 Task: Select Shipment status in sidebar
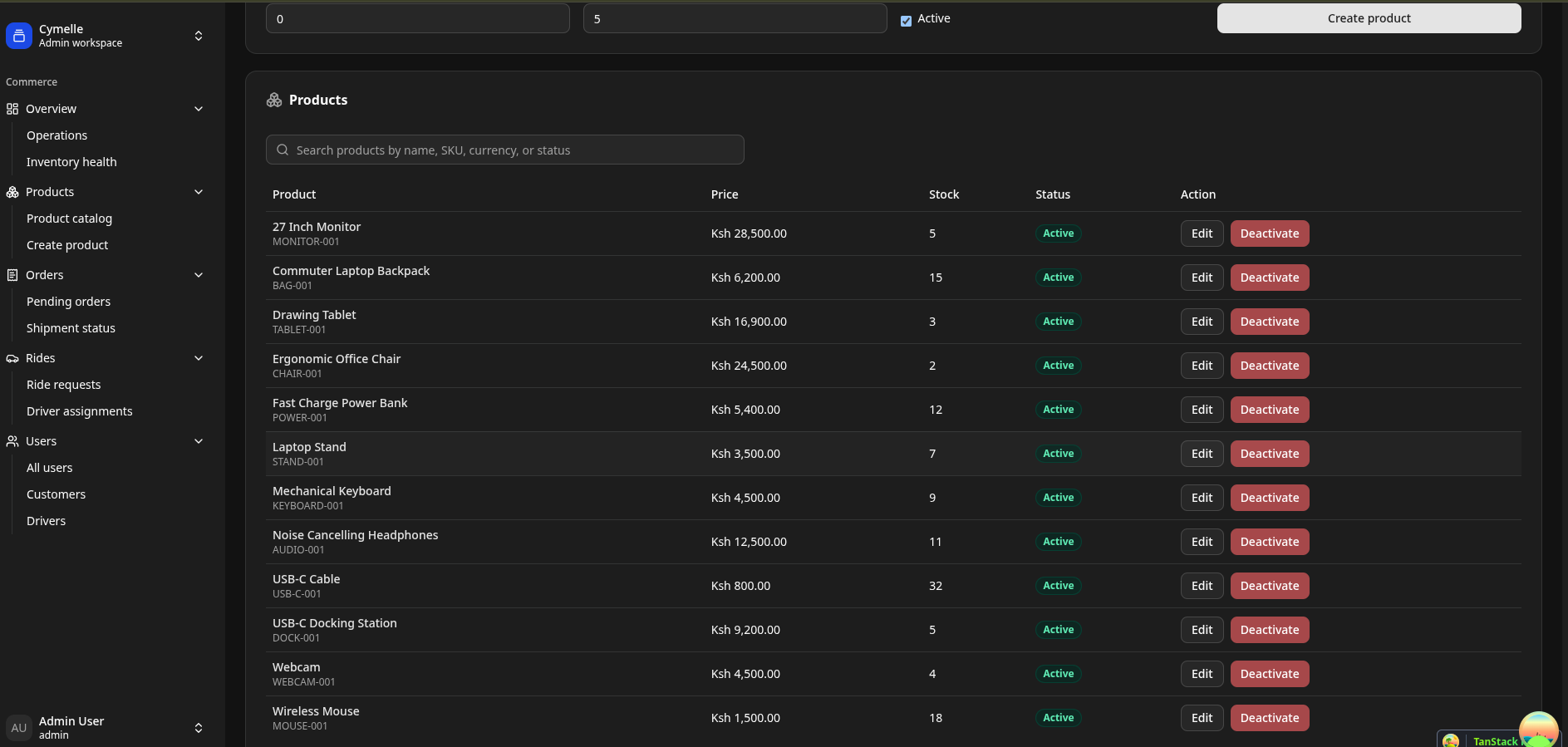click(x=71, y=328)
